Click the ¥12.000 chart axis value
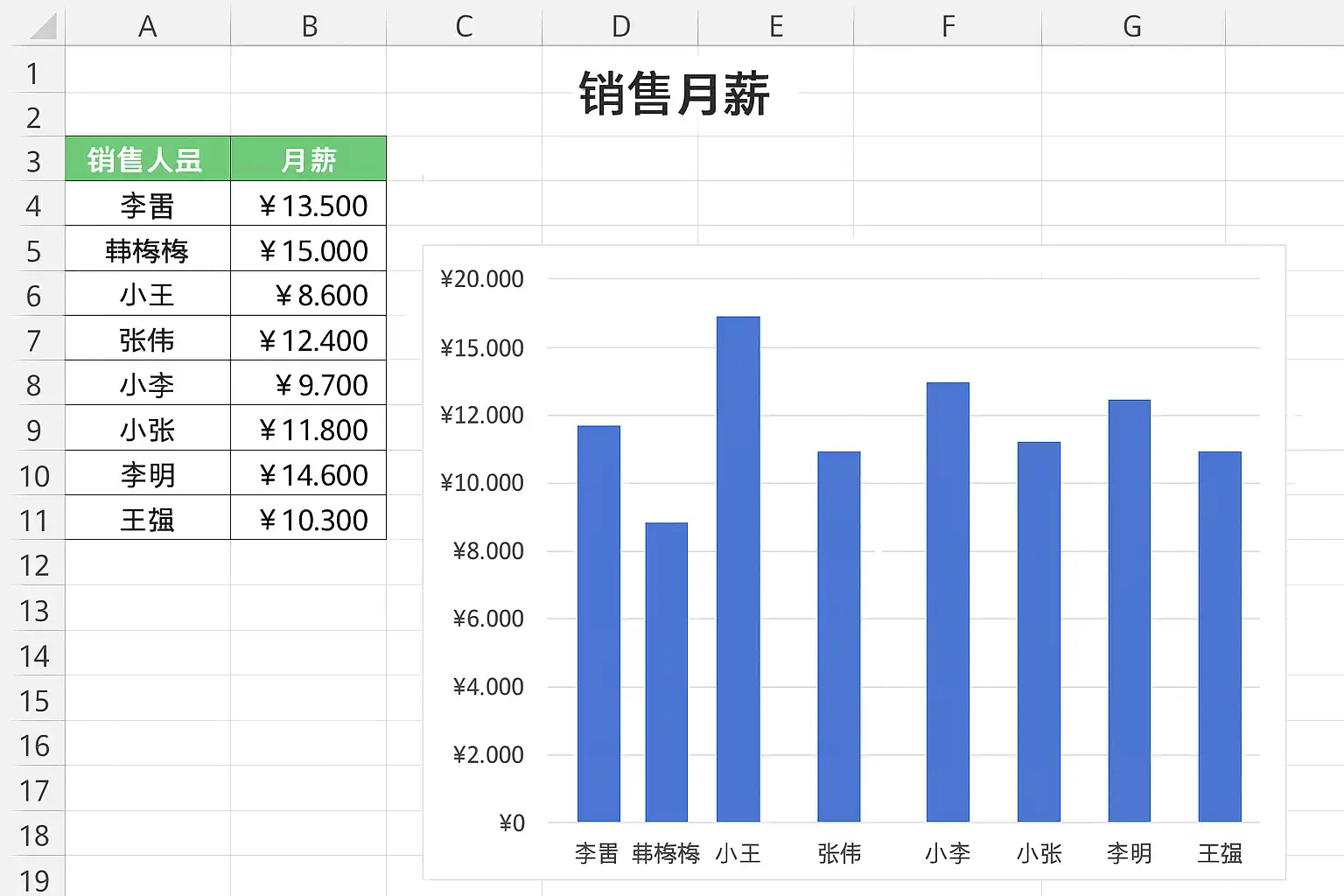Image resolution: width=1344 pixels, height=896 pixels. tap(482, 415)
